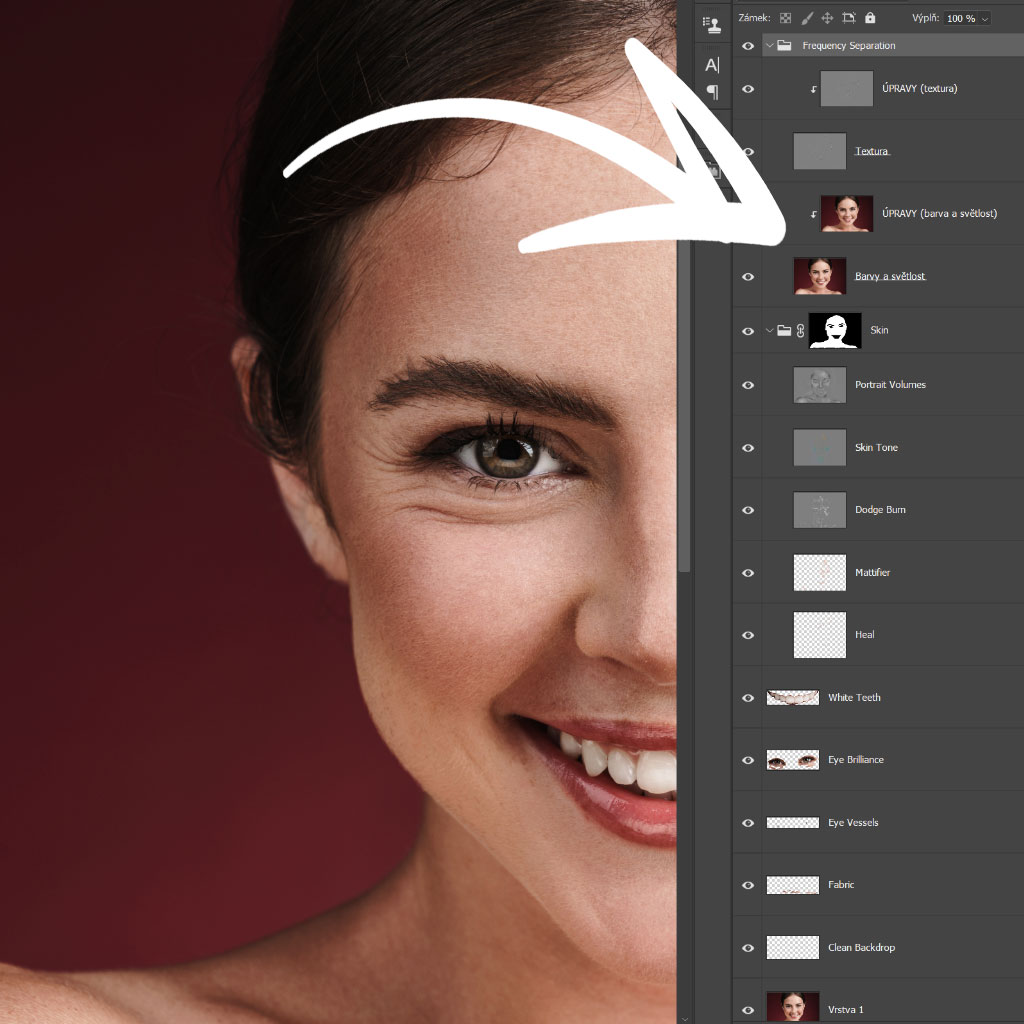Click the lock image pixels brush icon
This screenshot has width=1024, height=1024.
[x=807, y=18]
